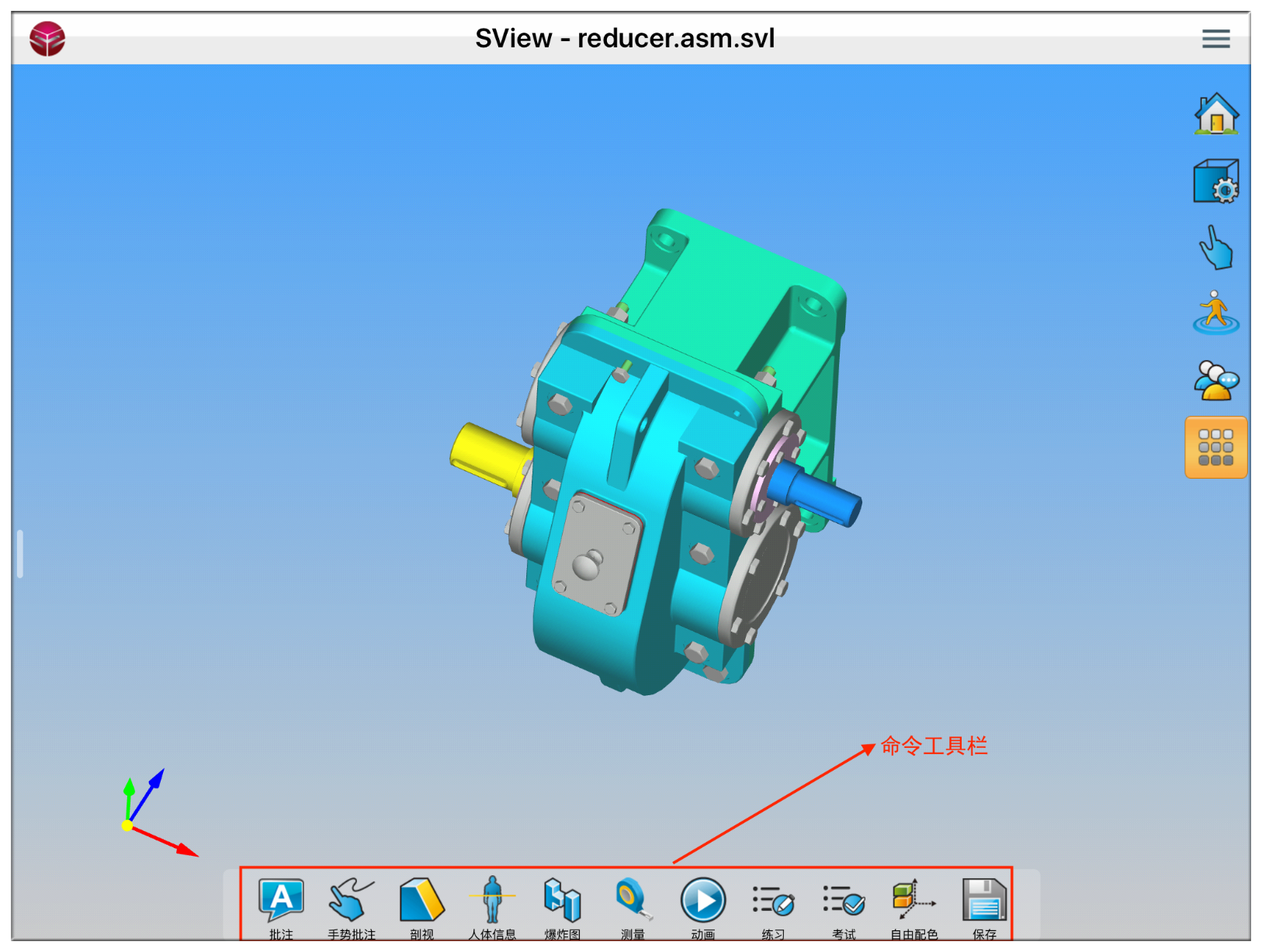Return to home view with house icon

click(x=1216, y=114)
